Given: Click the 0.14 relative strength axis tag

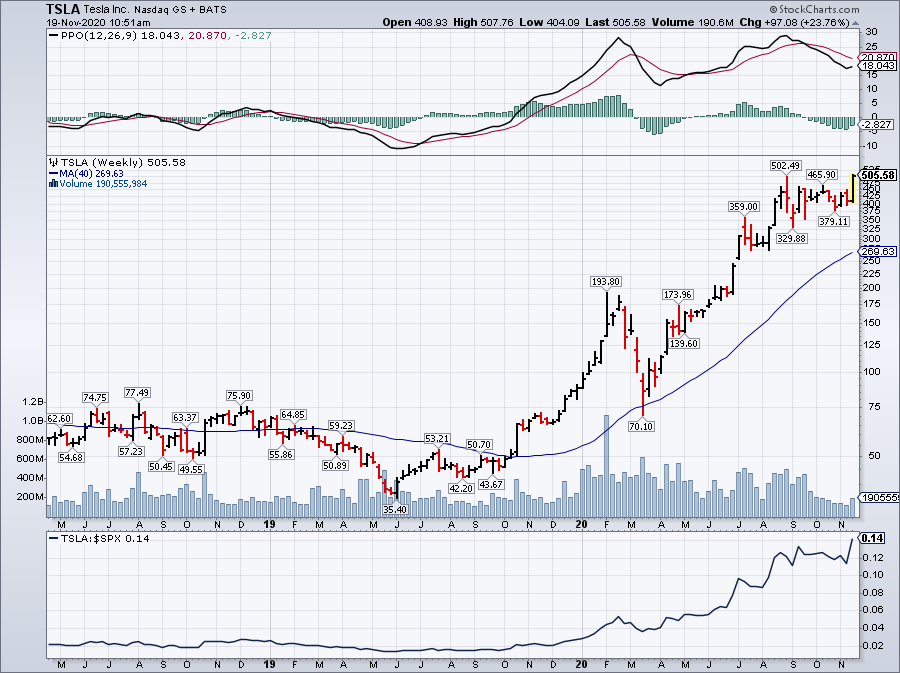Looking at the screenshot, I should tap(873, 538).
